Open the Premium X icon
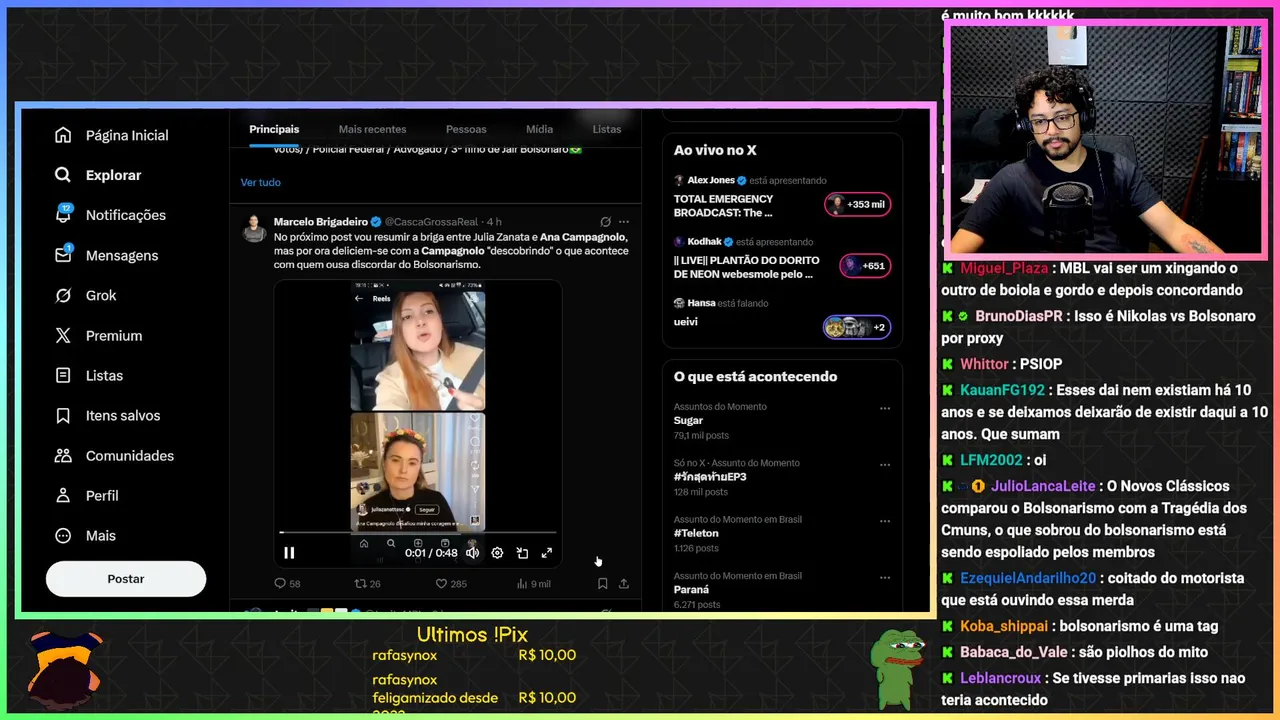 [63, 335]
